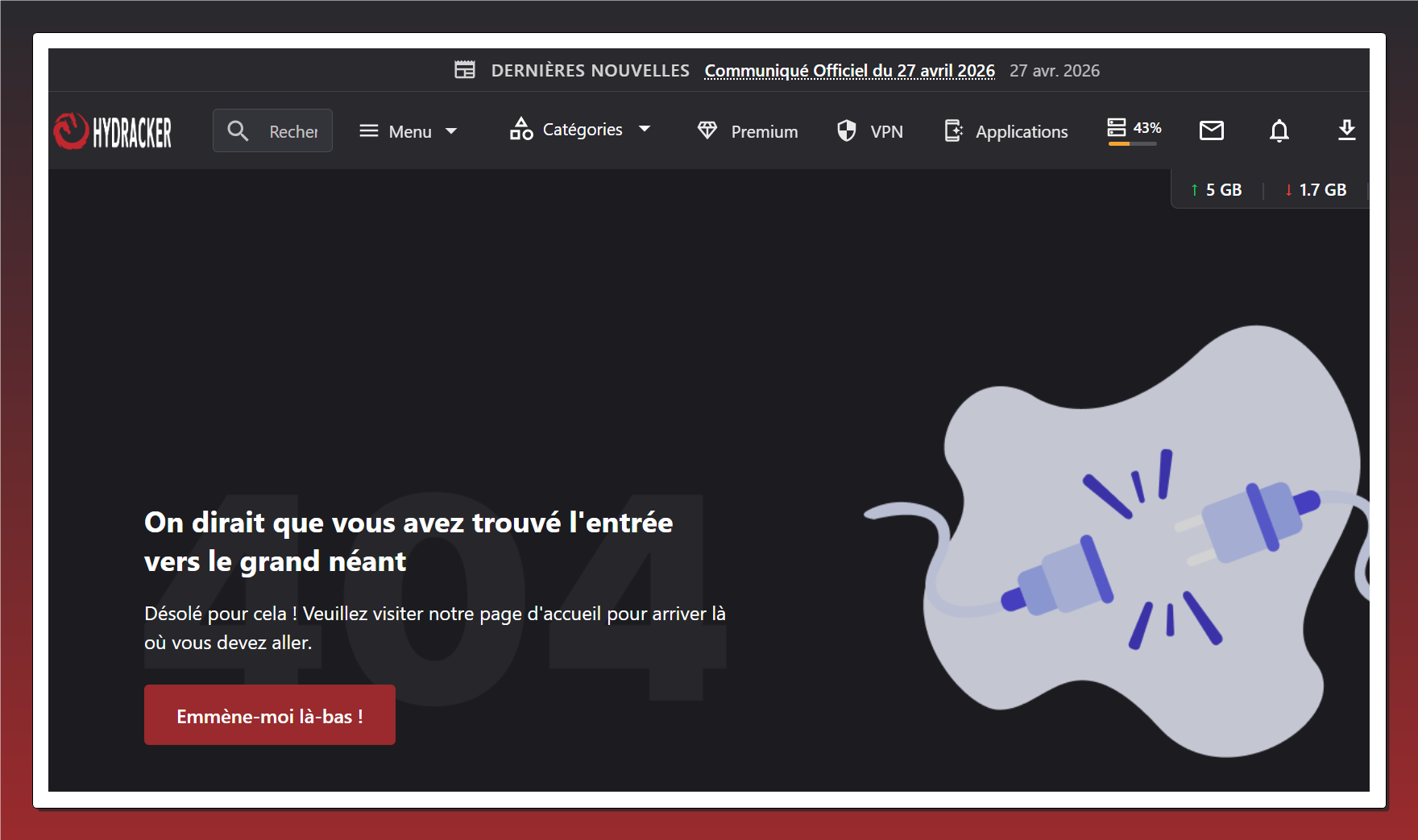
Task: Click the 'Emmène-moi là-bas !' button
Action: 269,714
